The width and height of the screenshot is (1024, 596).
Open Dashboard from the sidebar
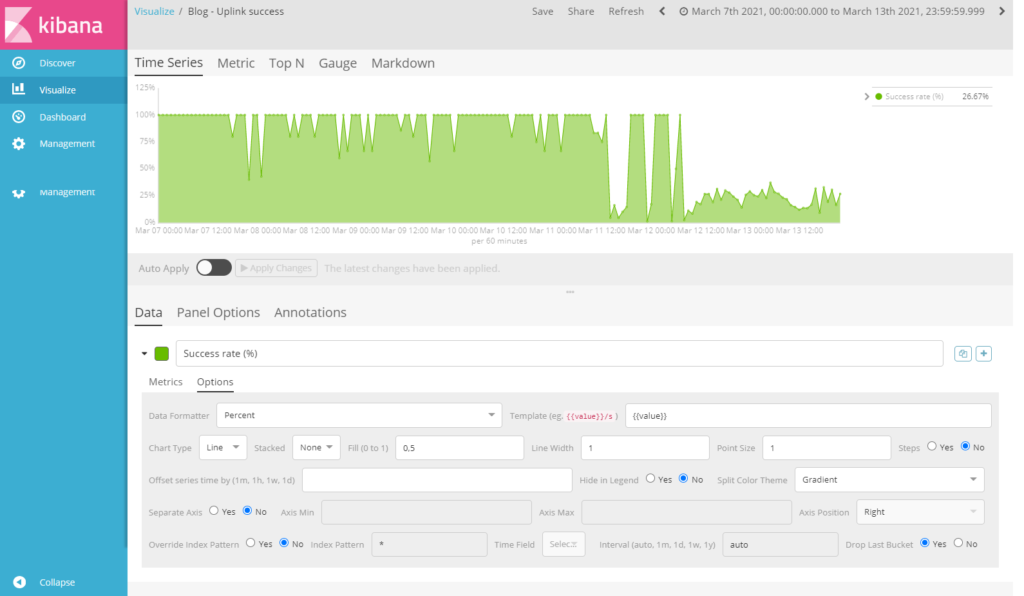(x=62, y=118)
